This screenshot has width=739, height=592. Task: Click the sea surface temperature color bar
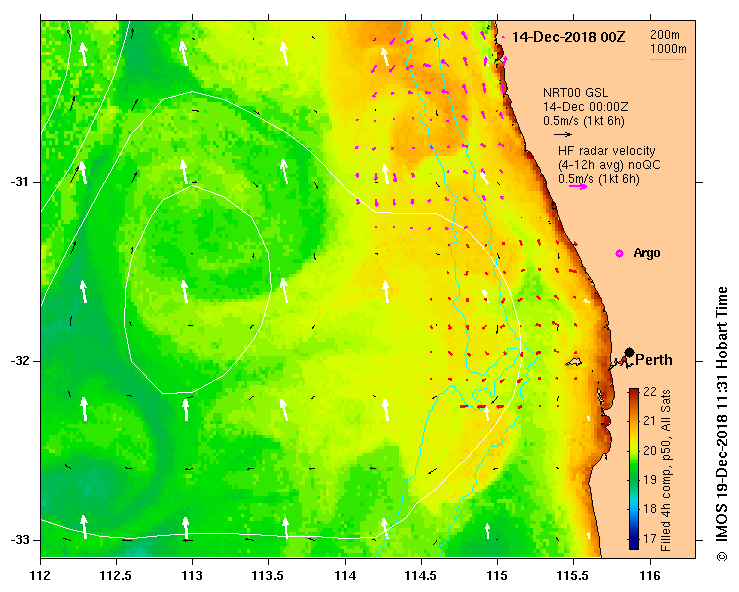tap(634, 469)
